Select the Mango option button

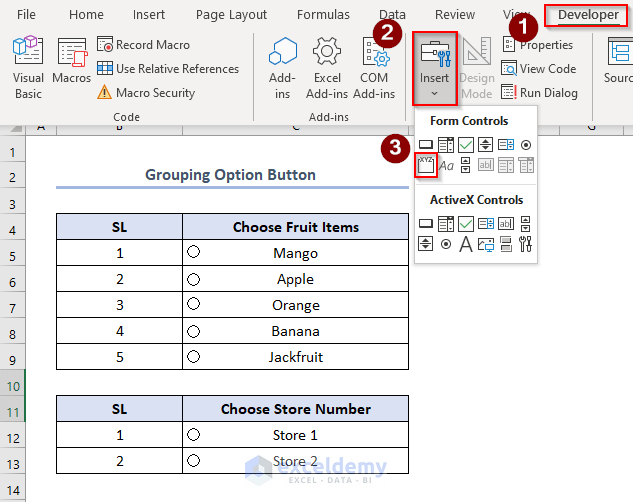(x=194, y=253)
